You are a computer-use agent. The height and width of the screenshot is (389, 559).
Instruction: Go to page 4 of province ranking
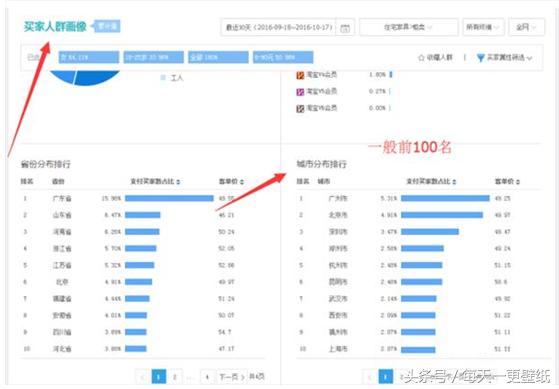tap(207, 377)
